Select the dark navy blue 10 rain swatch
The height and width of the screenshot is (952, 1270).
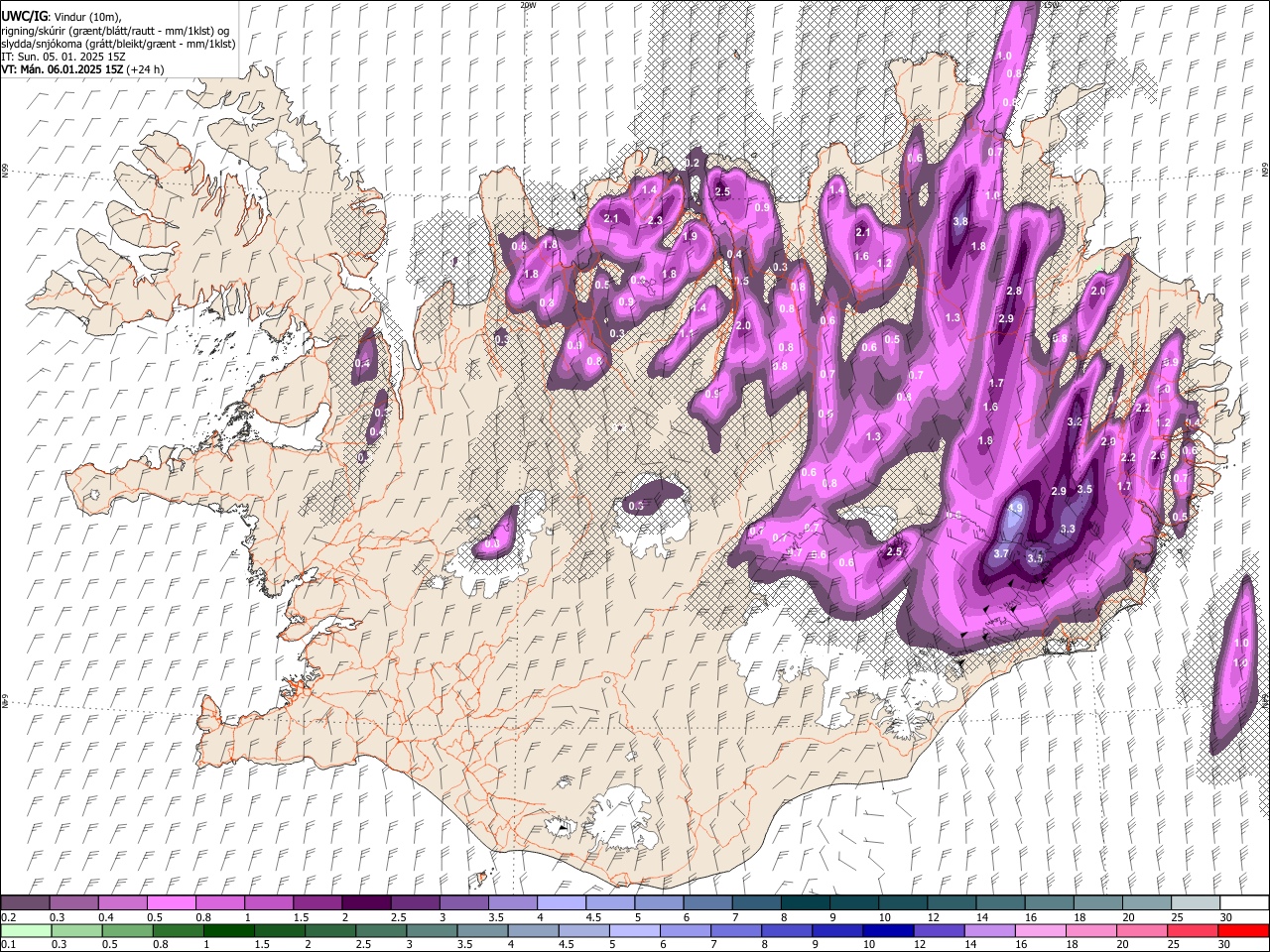point(888,930)
